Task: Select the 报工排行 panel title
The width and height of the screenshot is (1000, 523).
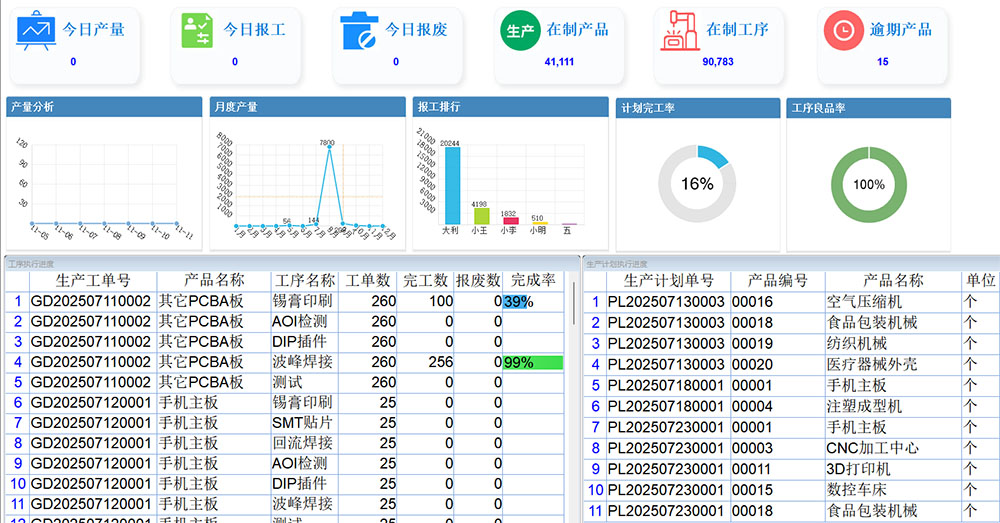Action: (x=439, y=106)
